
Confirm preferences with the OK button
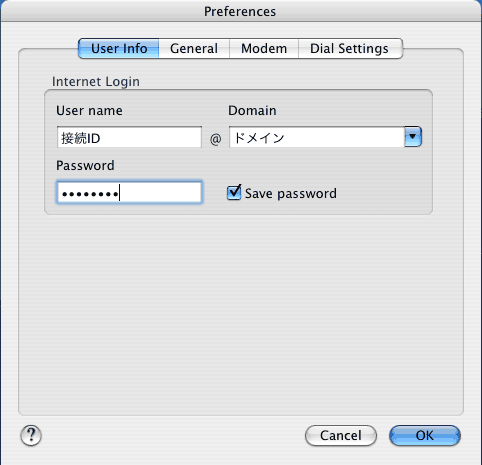point(425,435)
